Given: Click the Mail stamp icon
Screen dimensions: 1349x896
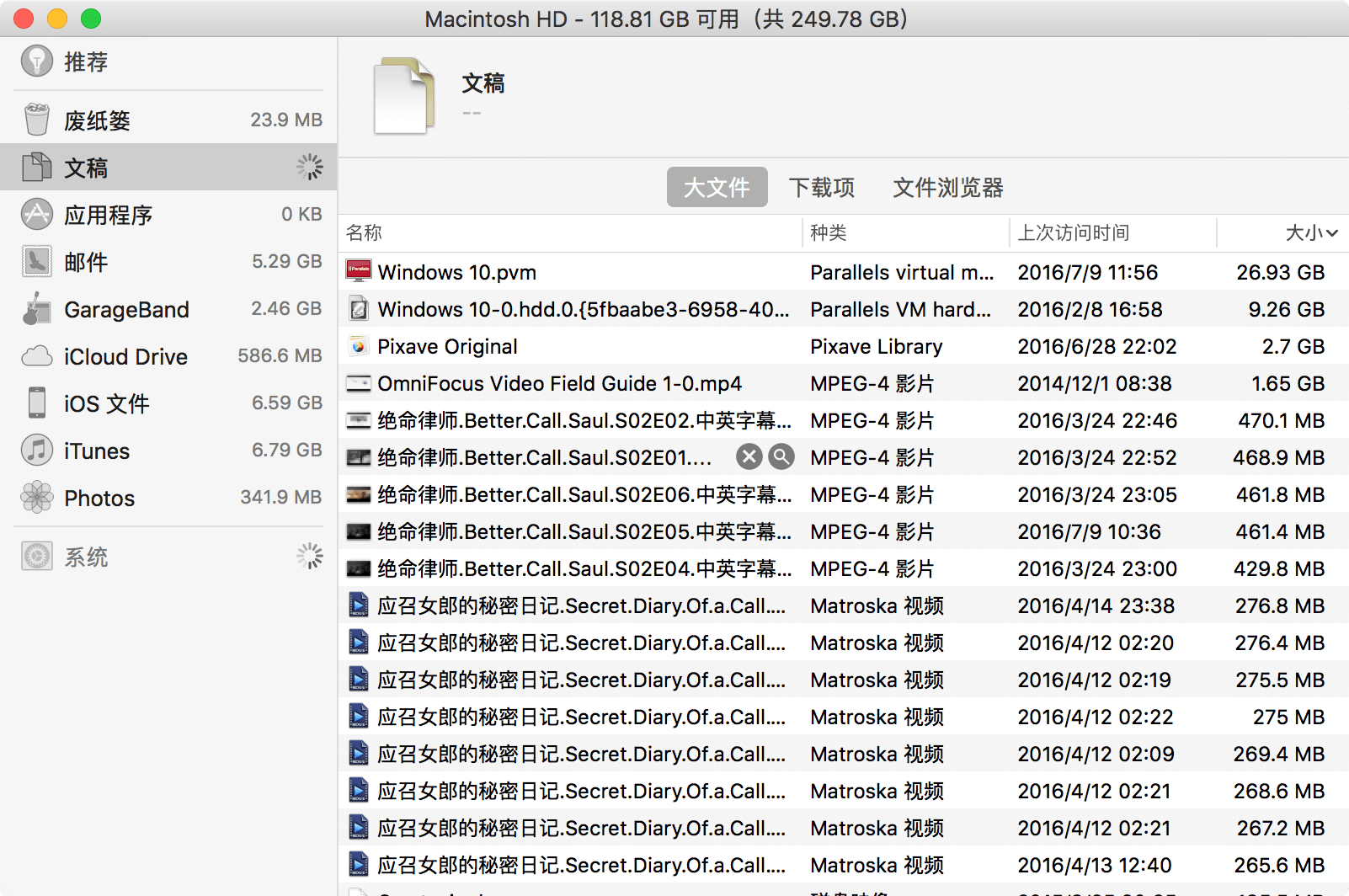Looking at the screenshot, I should point(37,261).
